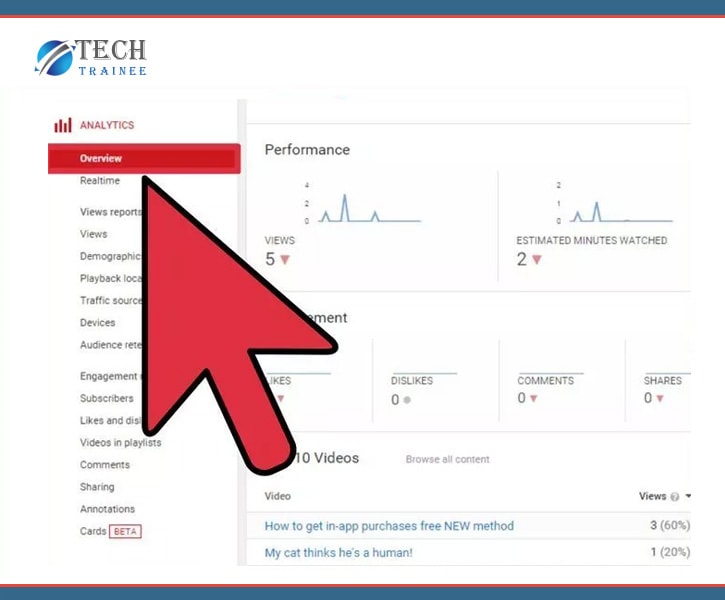Open the Likes and dislikes report
725x600 pixels.
111,421
